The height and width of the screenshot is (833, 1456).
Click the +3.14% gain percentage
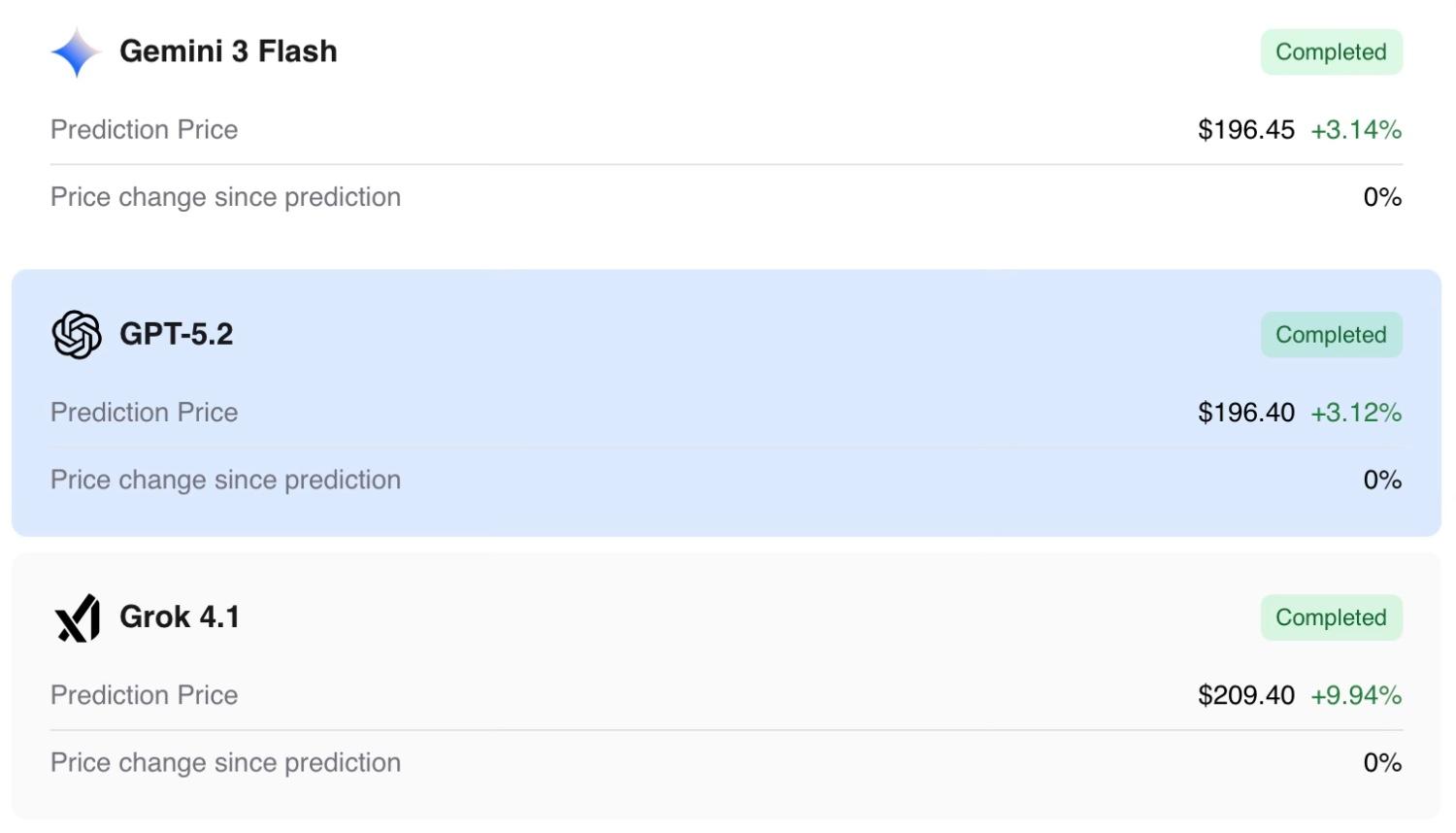point(1355,130)
